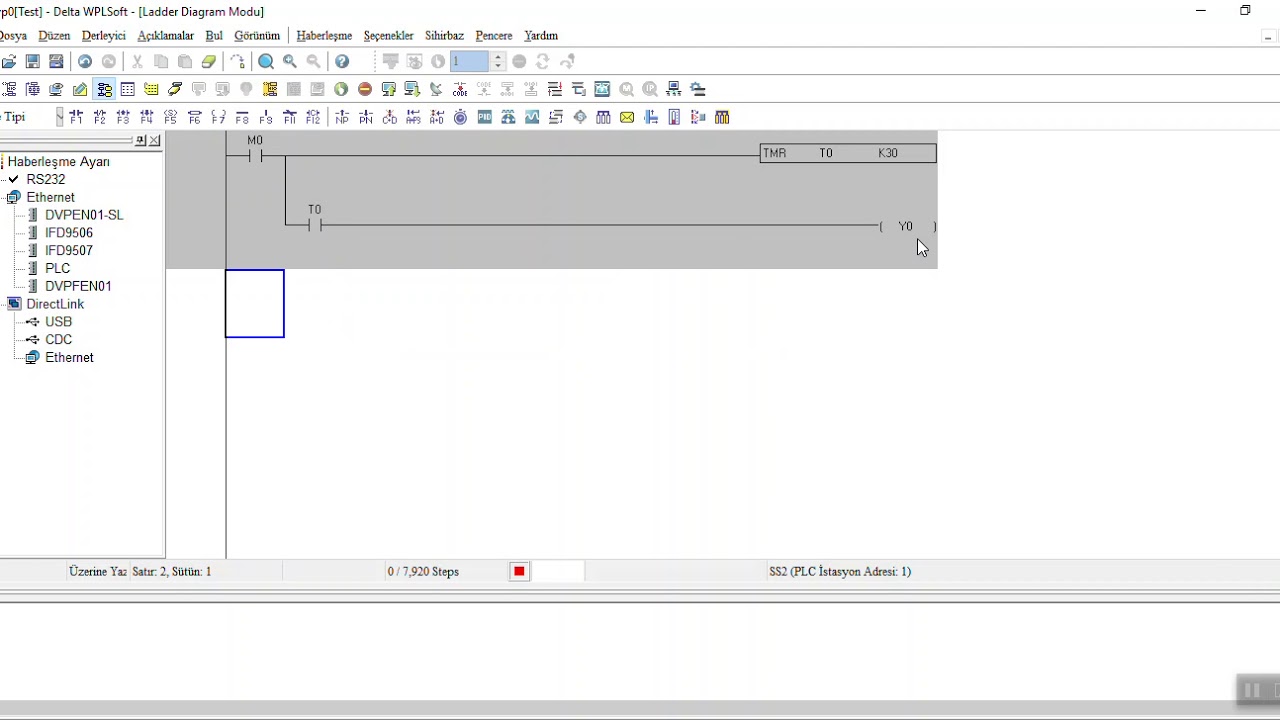This screenshot has width=1280, height=720.
Task: Select Ethernet under DirectLink
Action: point(69,357)
